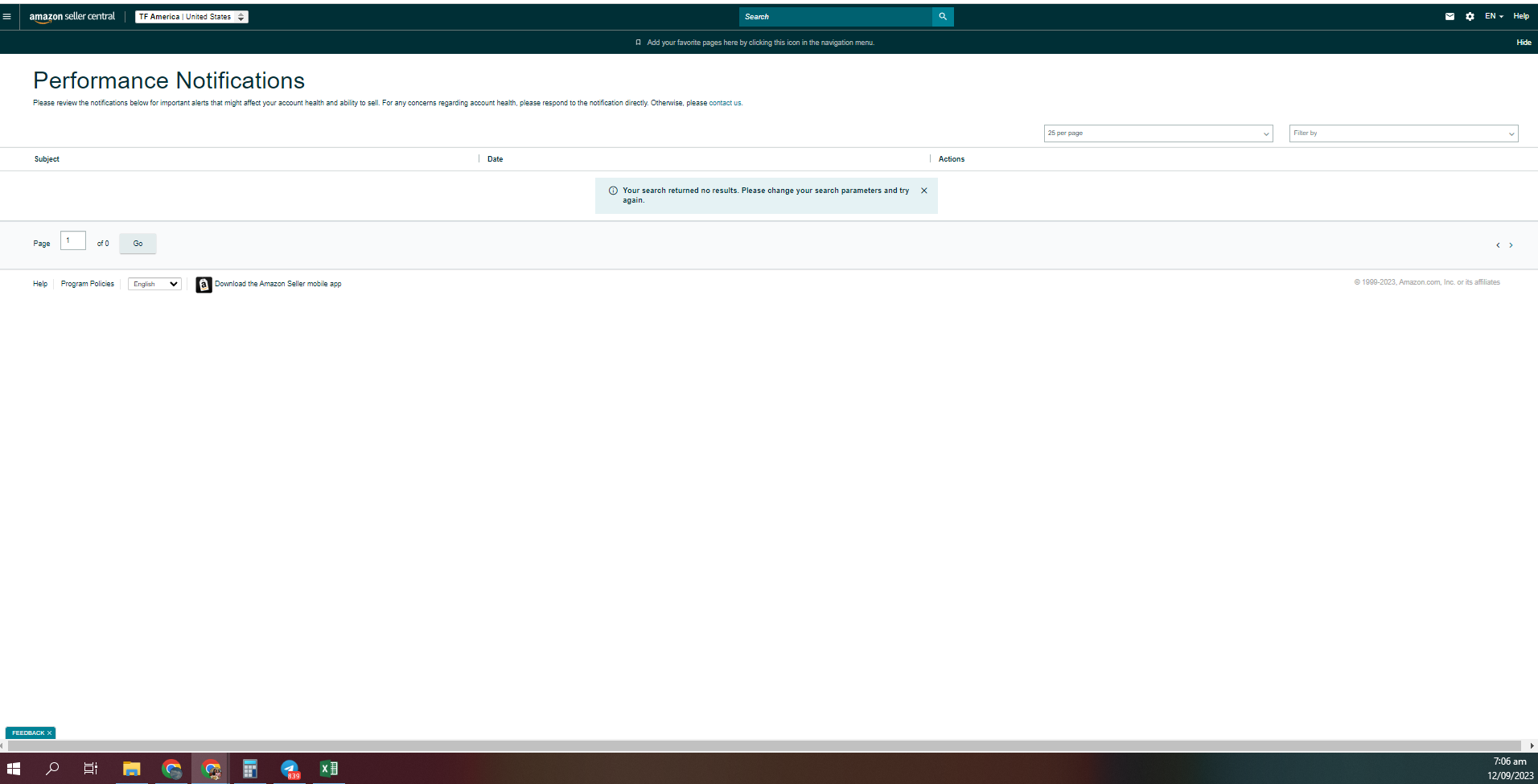Expand the EN language menu
The image size is (1538, 784).
pyautogui.click(x=1494, y=16)
